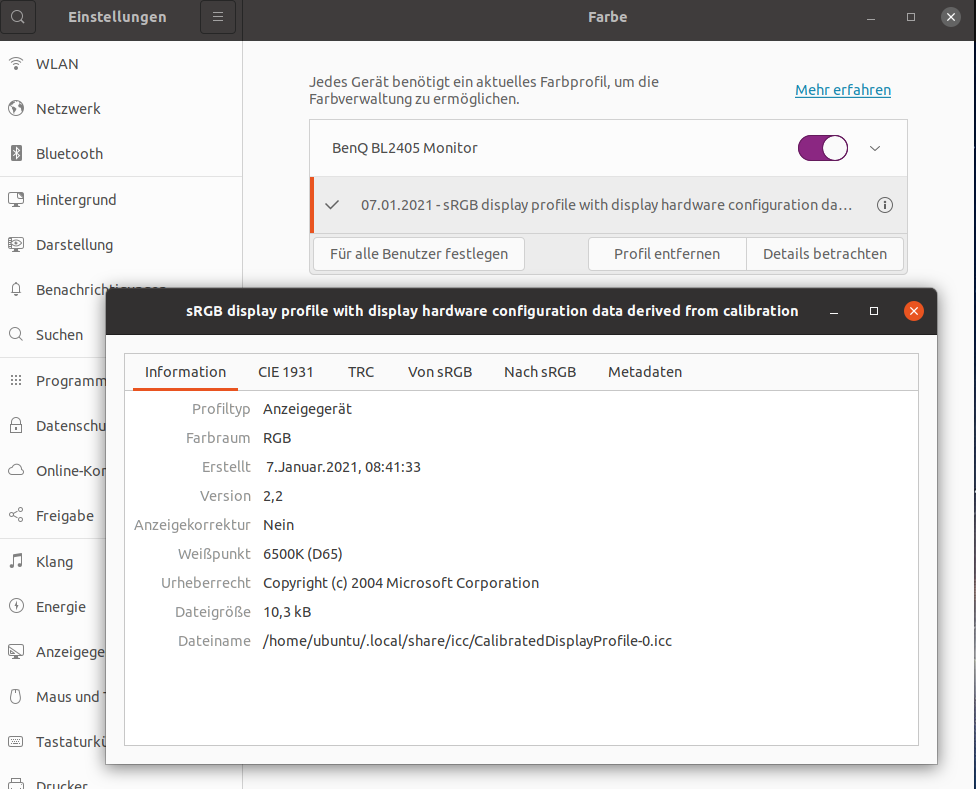Click the Details betrachten button
Viewport: 976px width, 789px height.
[825, 254]
